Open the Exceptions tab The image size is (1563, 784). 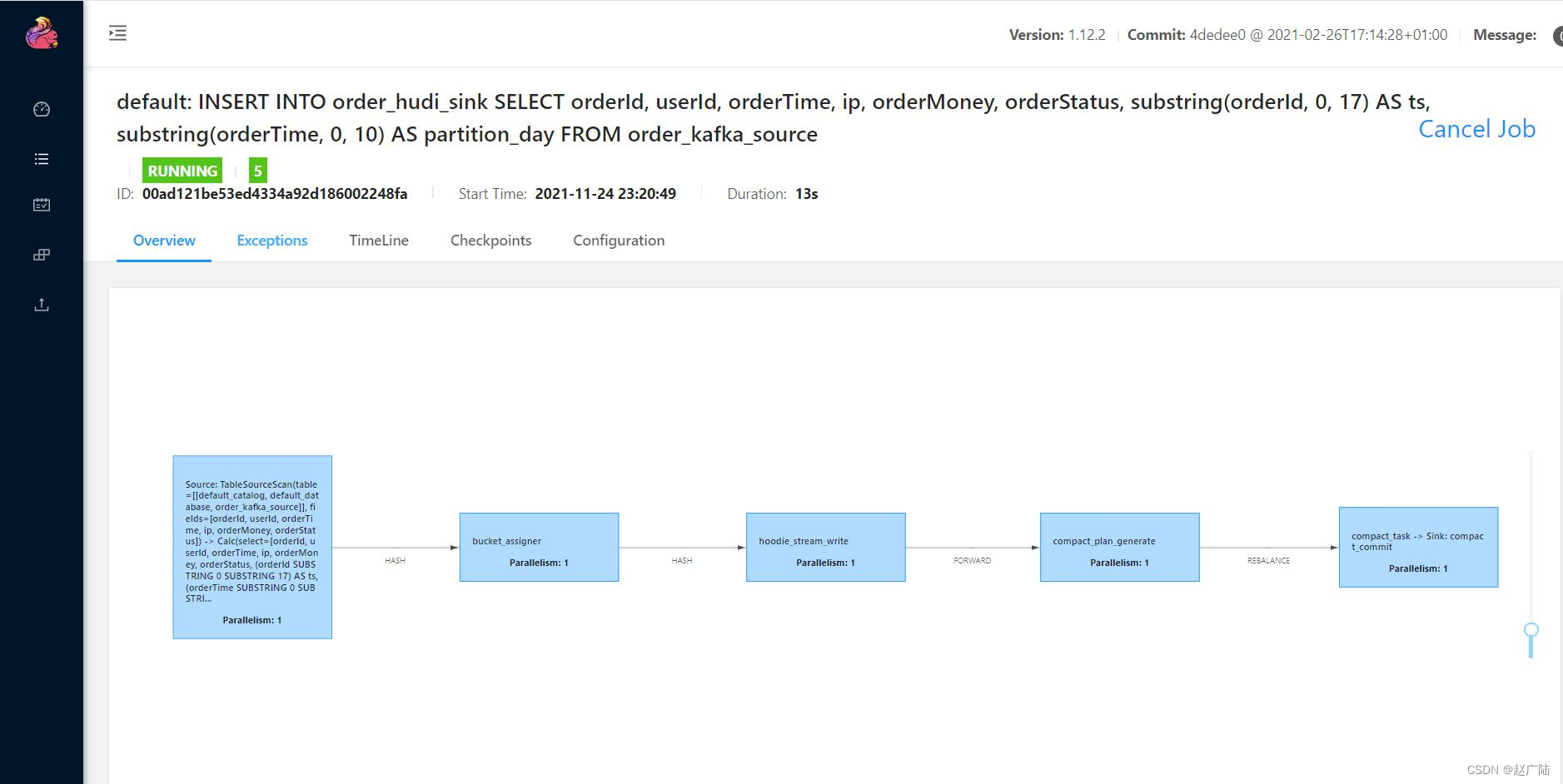coord(271,241)
